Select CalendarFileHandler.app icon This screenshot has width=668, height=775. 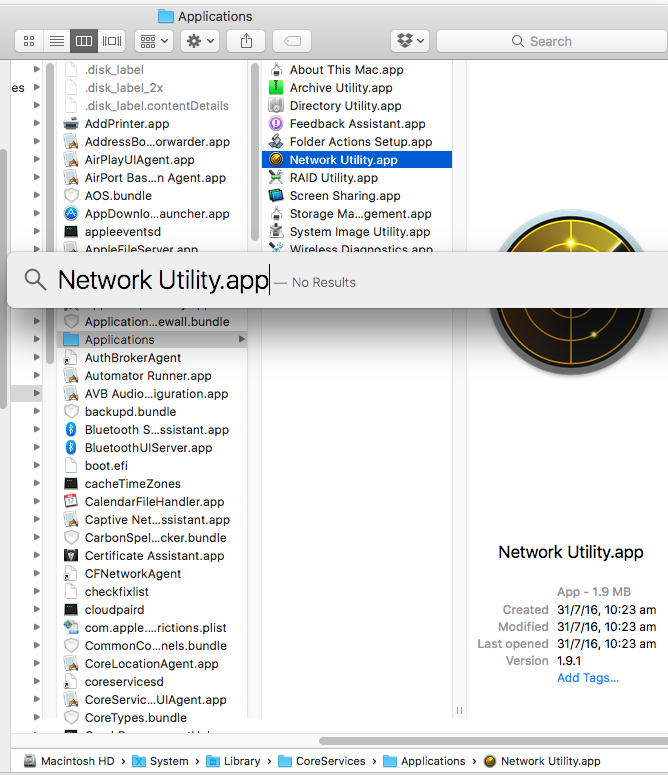[x=71, y=502]
